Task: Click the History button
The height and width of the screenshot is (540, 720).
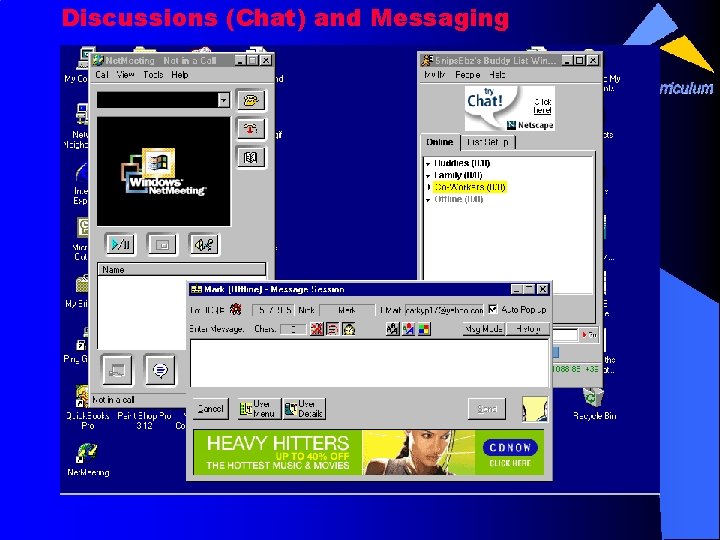Action: [x=528, y=329]
